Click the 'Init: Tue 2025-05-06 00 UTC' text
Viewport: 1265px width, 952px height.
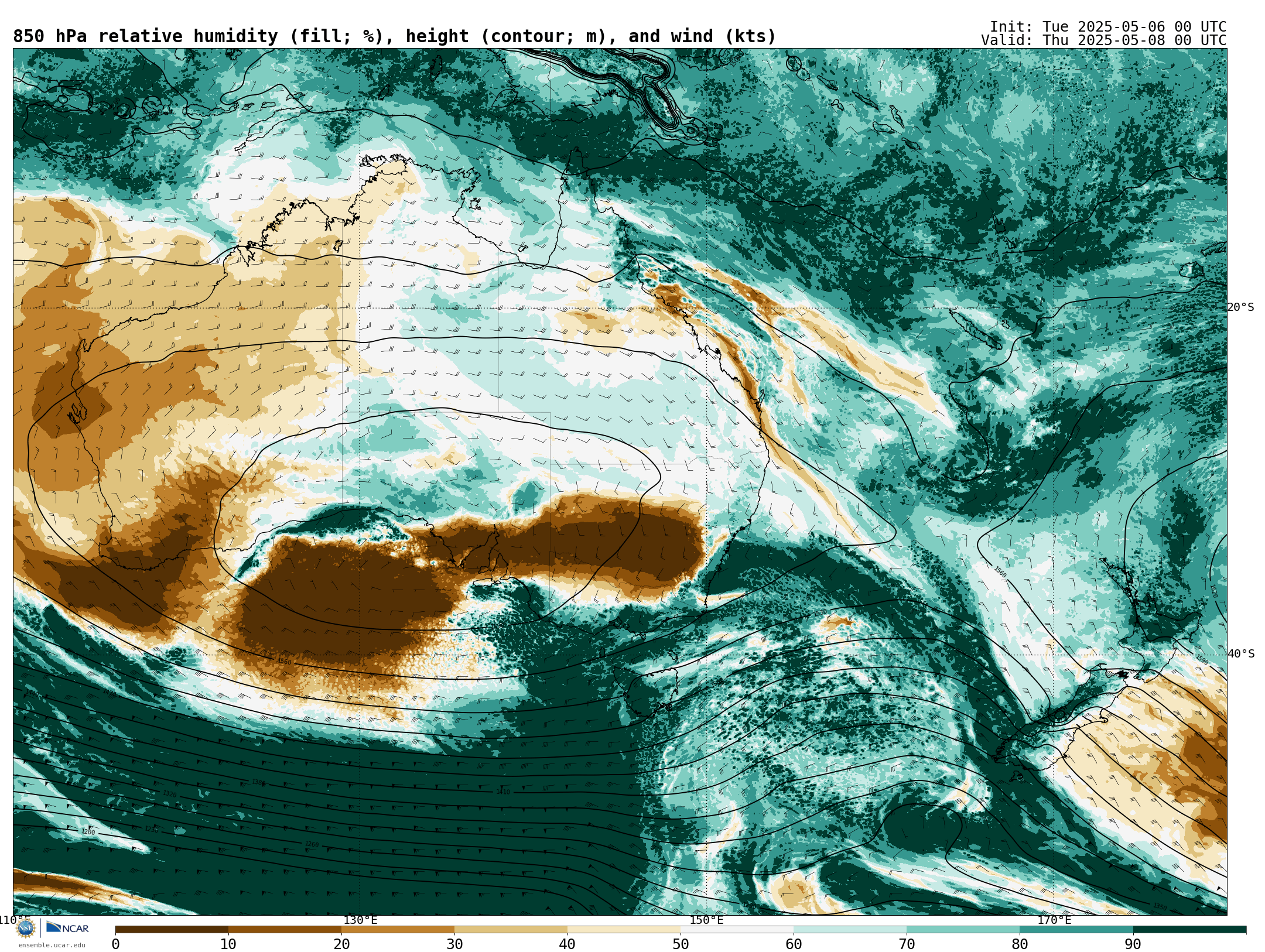[x=1108, y=27]
